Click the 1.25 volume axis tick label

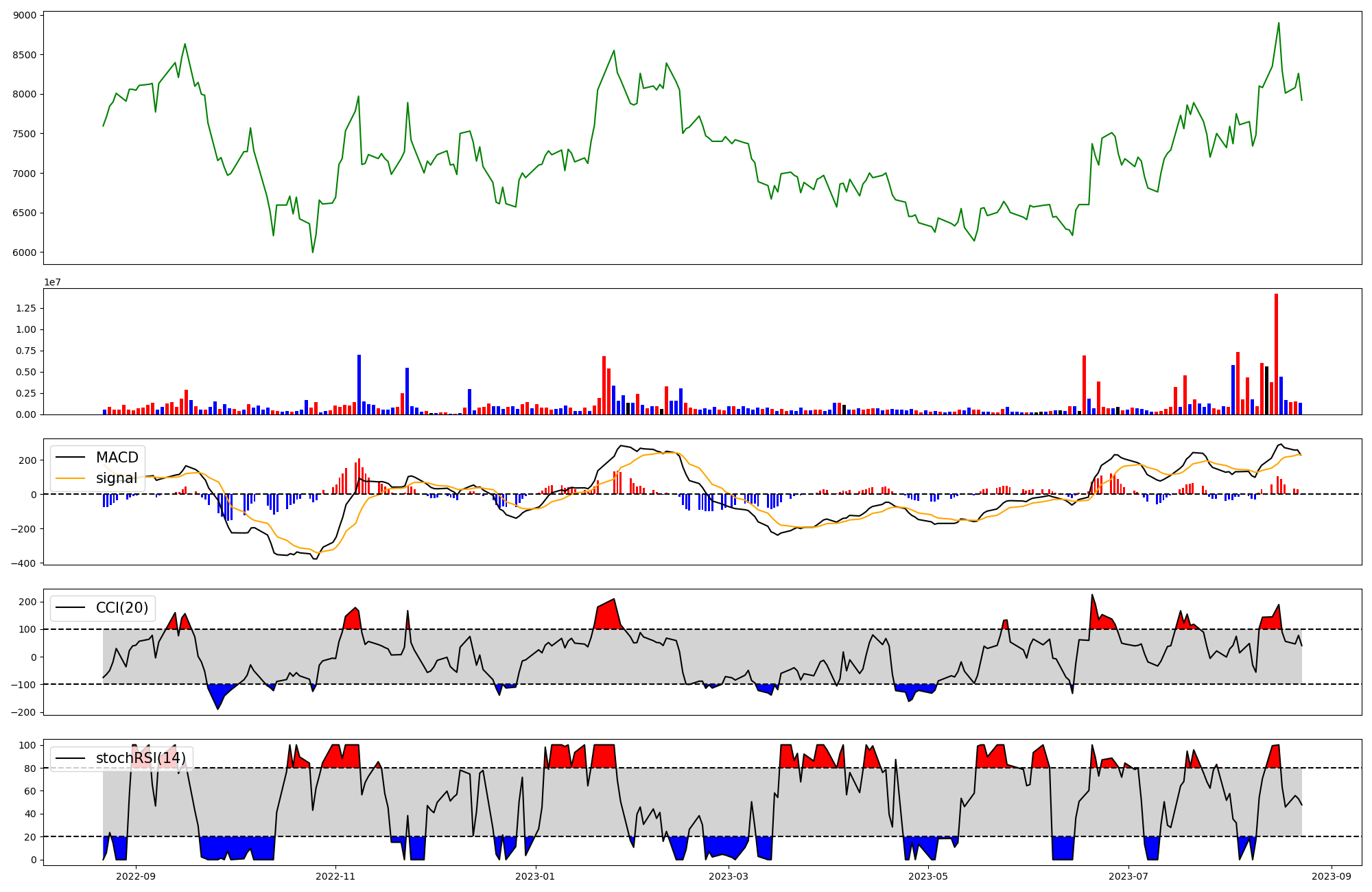click(26, 308)
